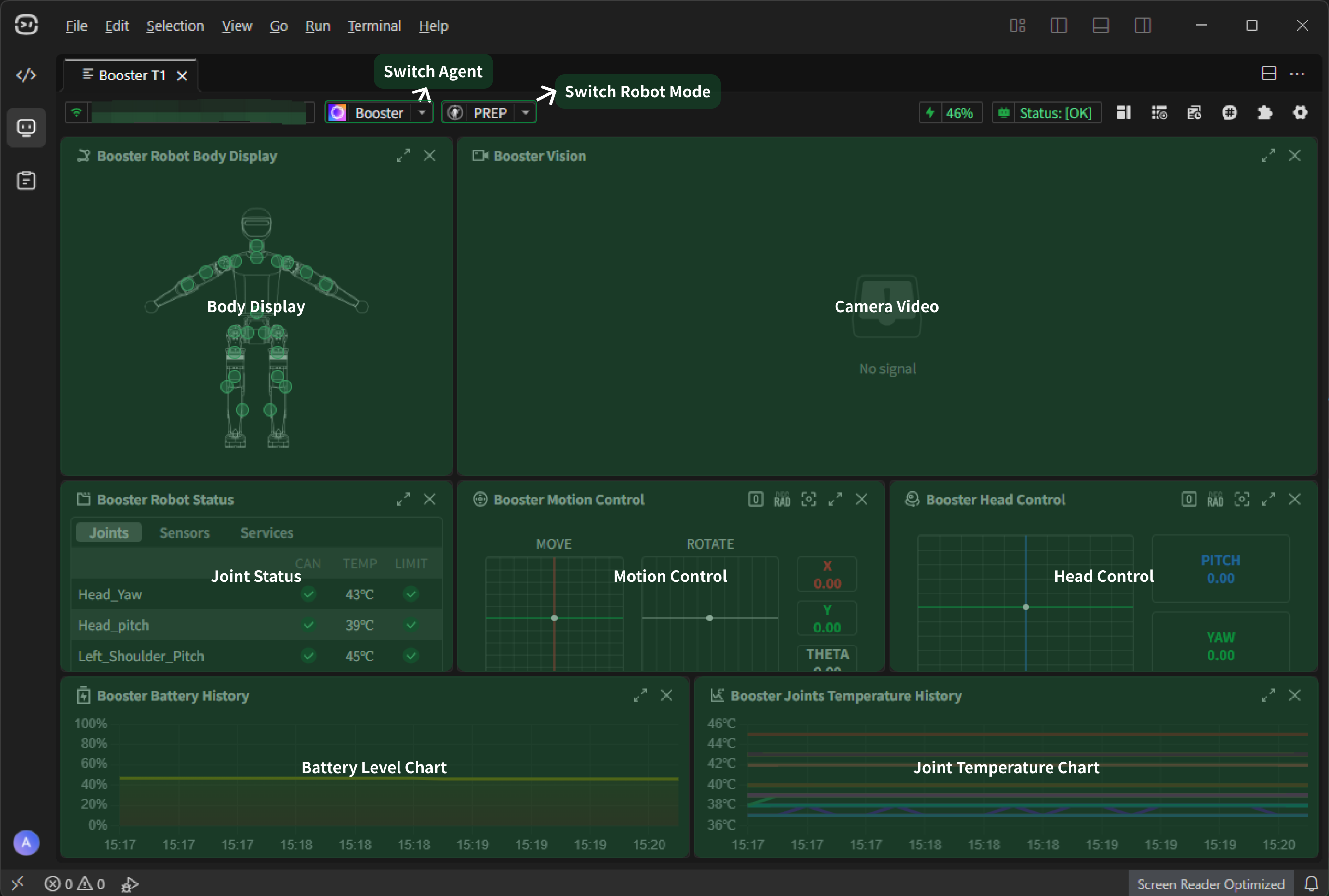Image resolution: width=1329 pixels, height=896 pixels.
Task: Click Screen Reader Optimized in the status bar
Action: pos(1210,884)
